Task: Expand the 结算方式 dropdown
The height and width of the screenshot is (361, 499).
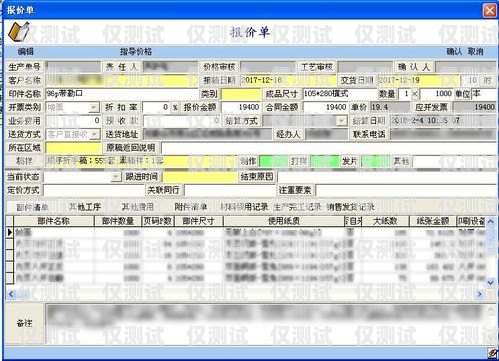Action: (341, 121)
